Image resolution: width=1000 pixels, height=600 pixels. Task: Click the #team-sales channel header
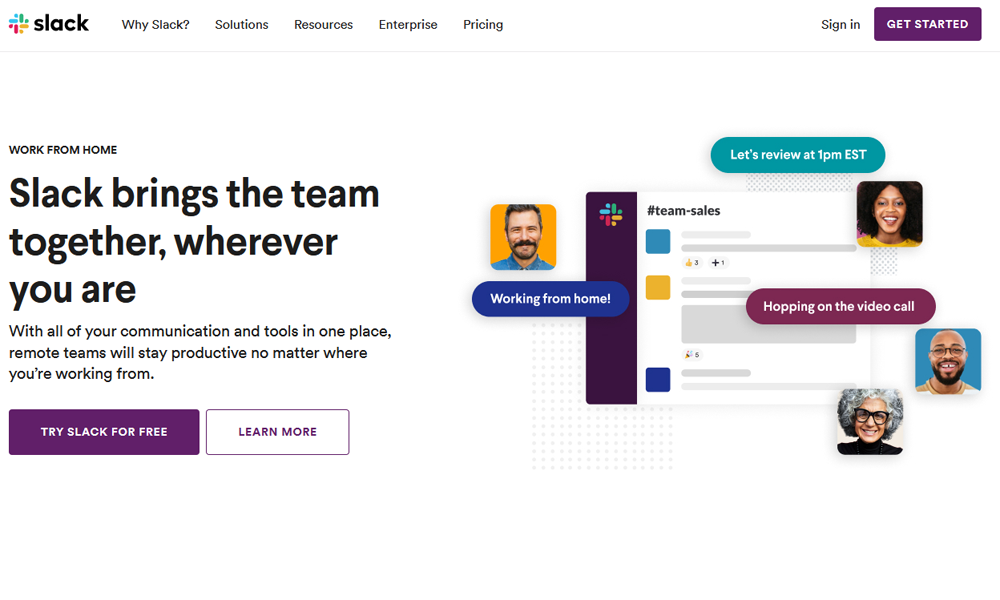(x=683, y=211)
